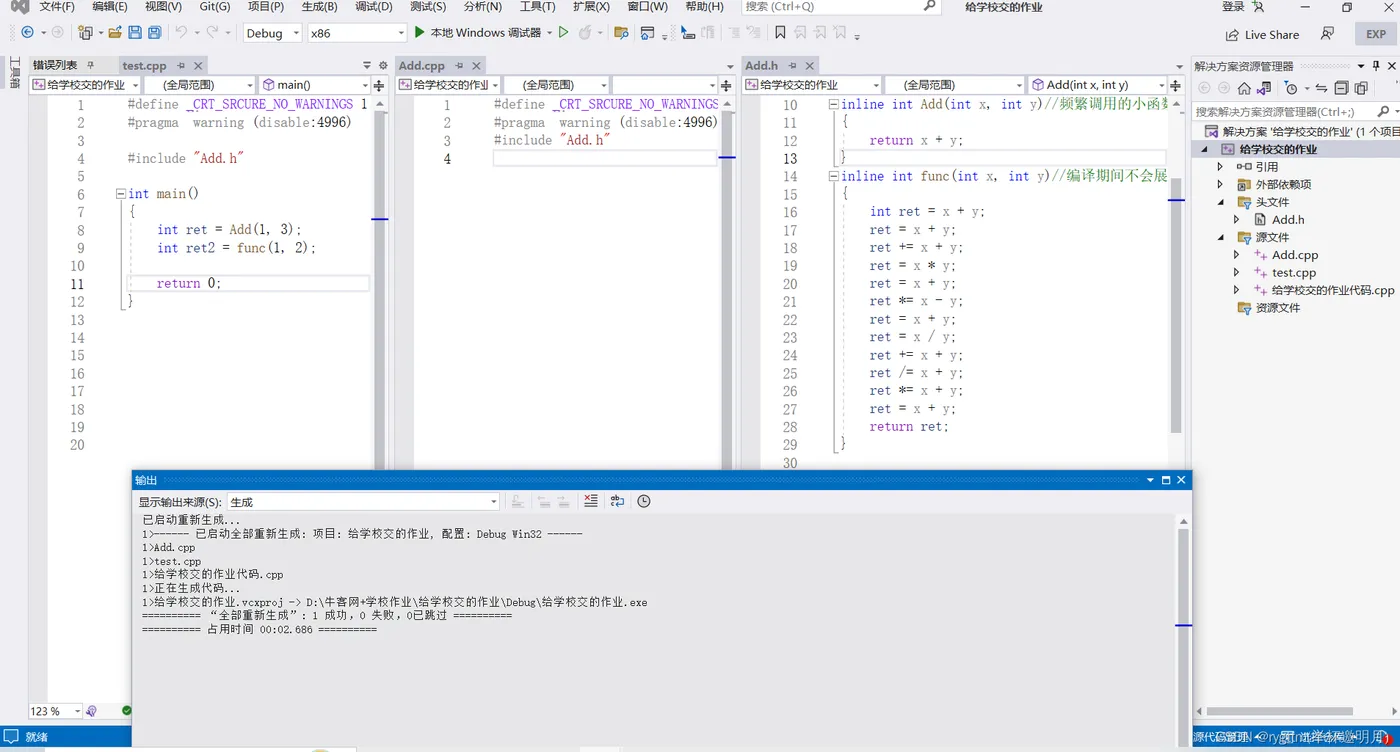
Task: Click the find in files folder icon
Action: point(621,33)
